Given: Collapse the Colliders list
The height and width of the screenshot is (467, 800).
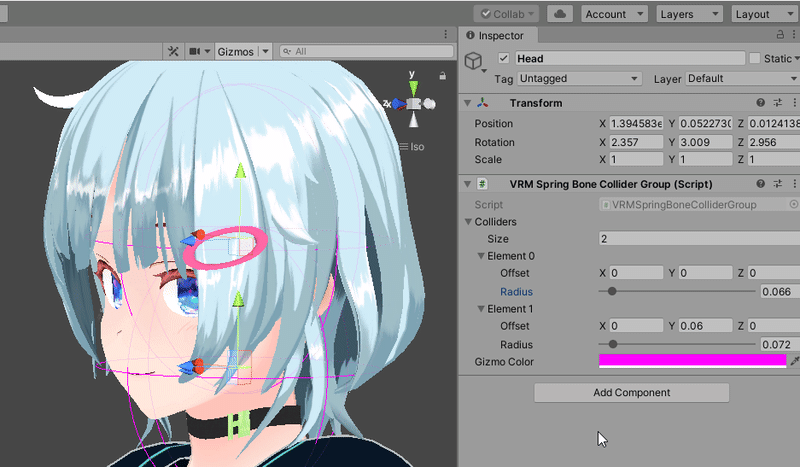Looking at the screenshot, I should (x=468, y=222).
